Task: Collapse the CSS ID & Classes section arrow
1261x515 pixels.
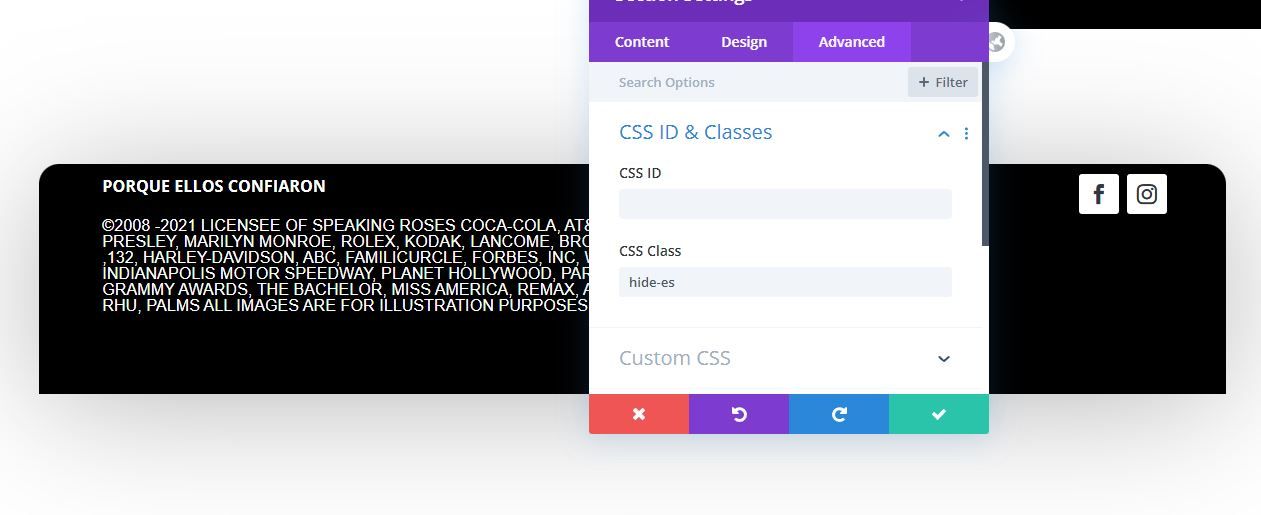Action: 943,133
